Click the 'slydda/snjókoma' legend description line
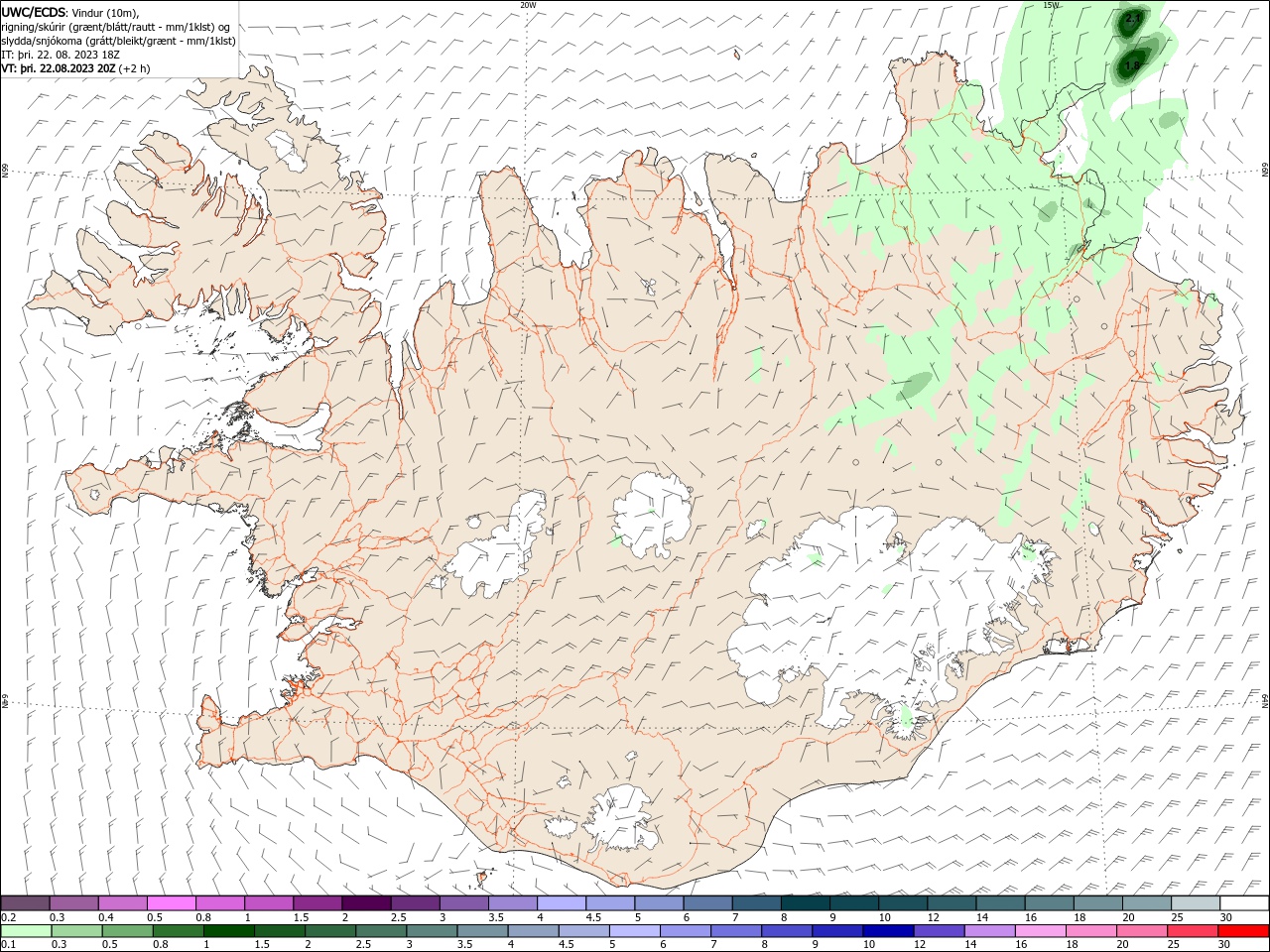 click(x=119, y=41)
